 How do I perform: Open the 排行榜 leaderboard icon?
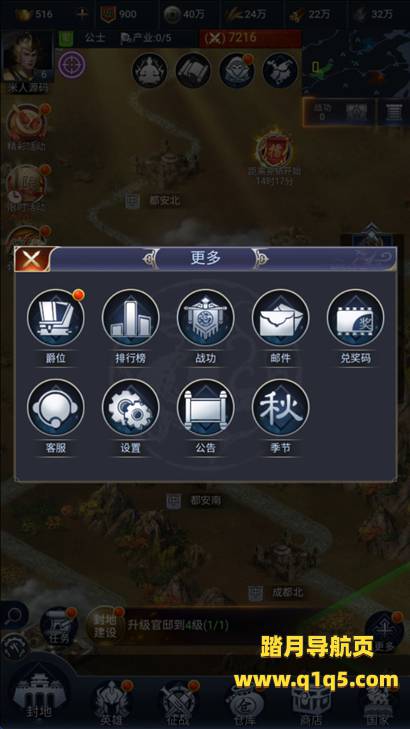coord(131,318)
